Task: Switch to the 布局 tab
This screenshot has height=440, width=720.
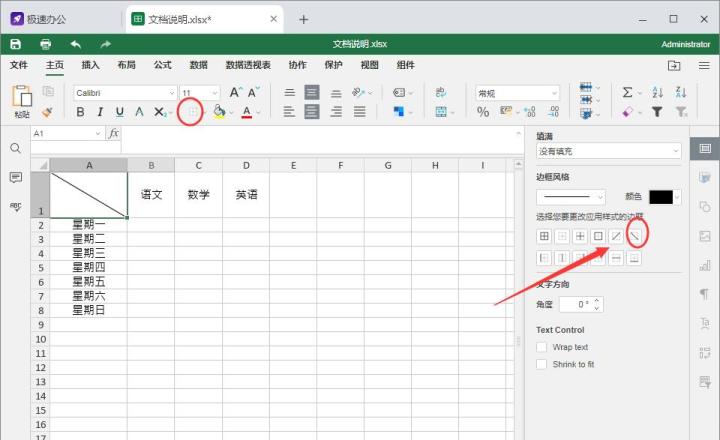Action: pos(126,65)
